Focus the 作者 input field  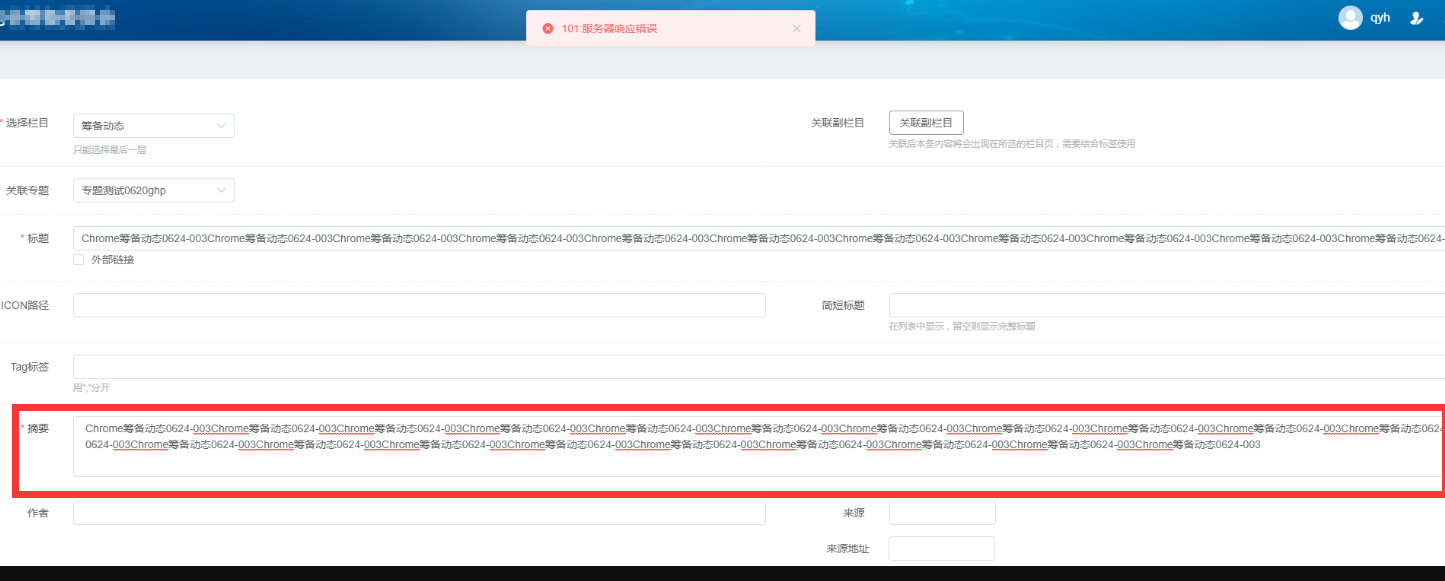[419, 513]
